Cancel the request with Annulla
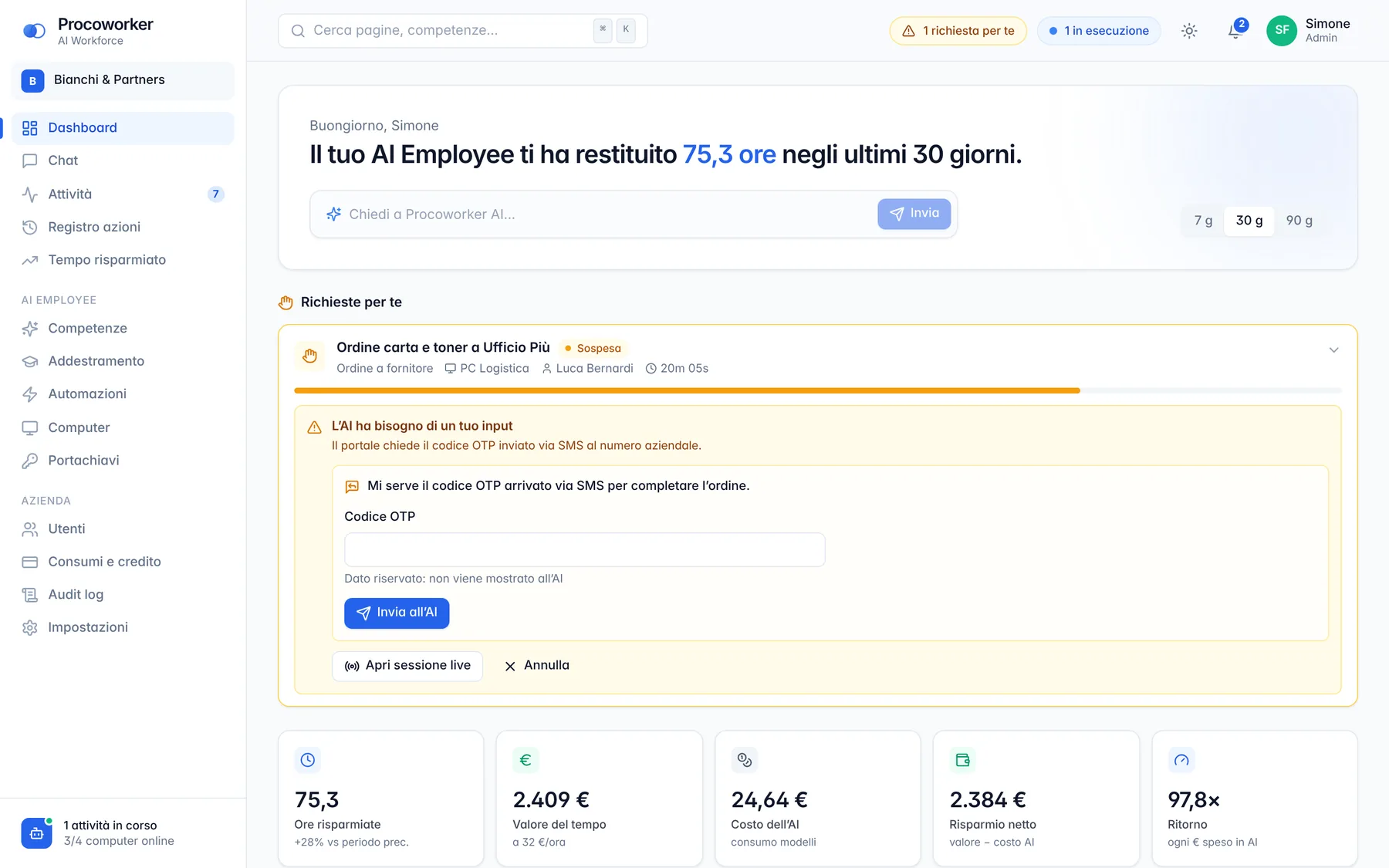 click(536, 666)
